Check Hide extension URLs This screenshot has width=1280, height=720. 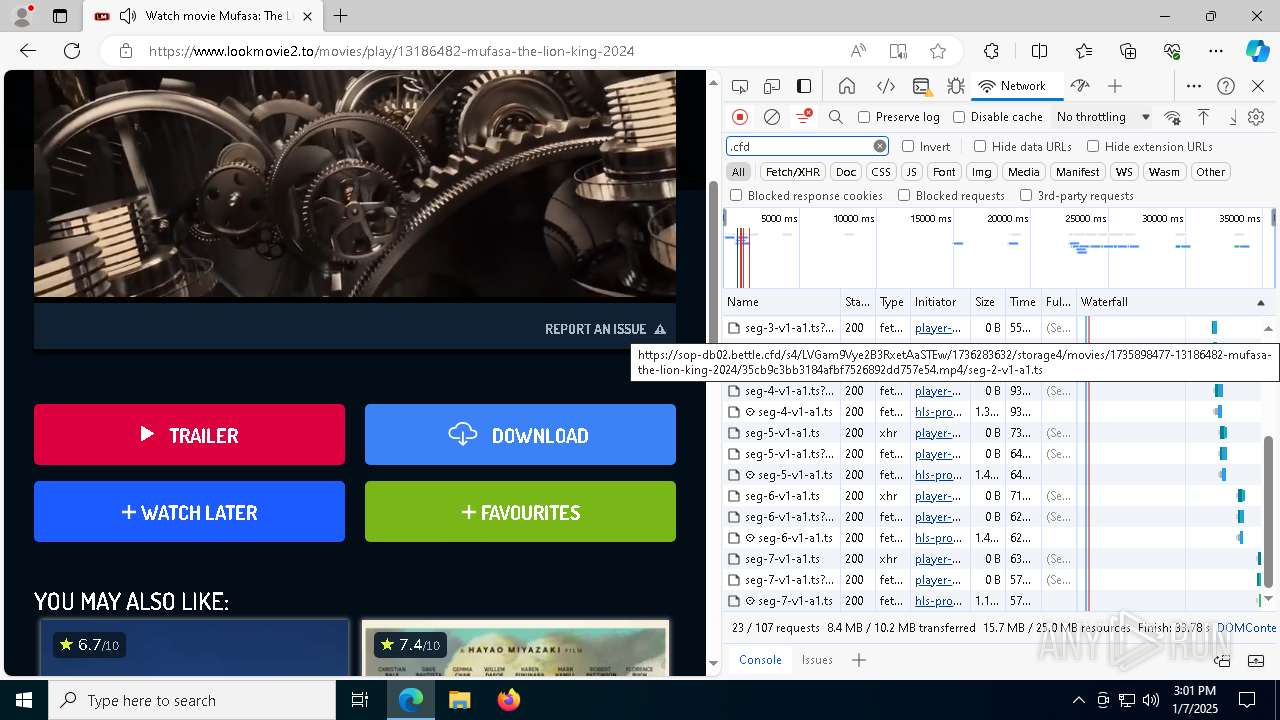[x=1093, y=146]
